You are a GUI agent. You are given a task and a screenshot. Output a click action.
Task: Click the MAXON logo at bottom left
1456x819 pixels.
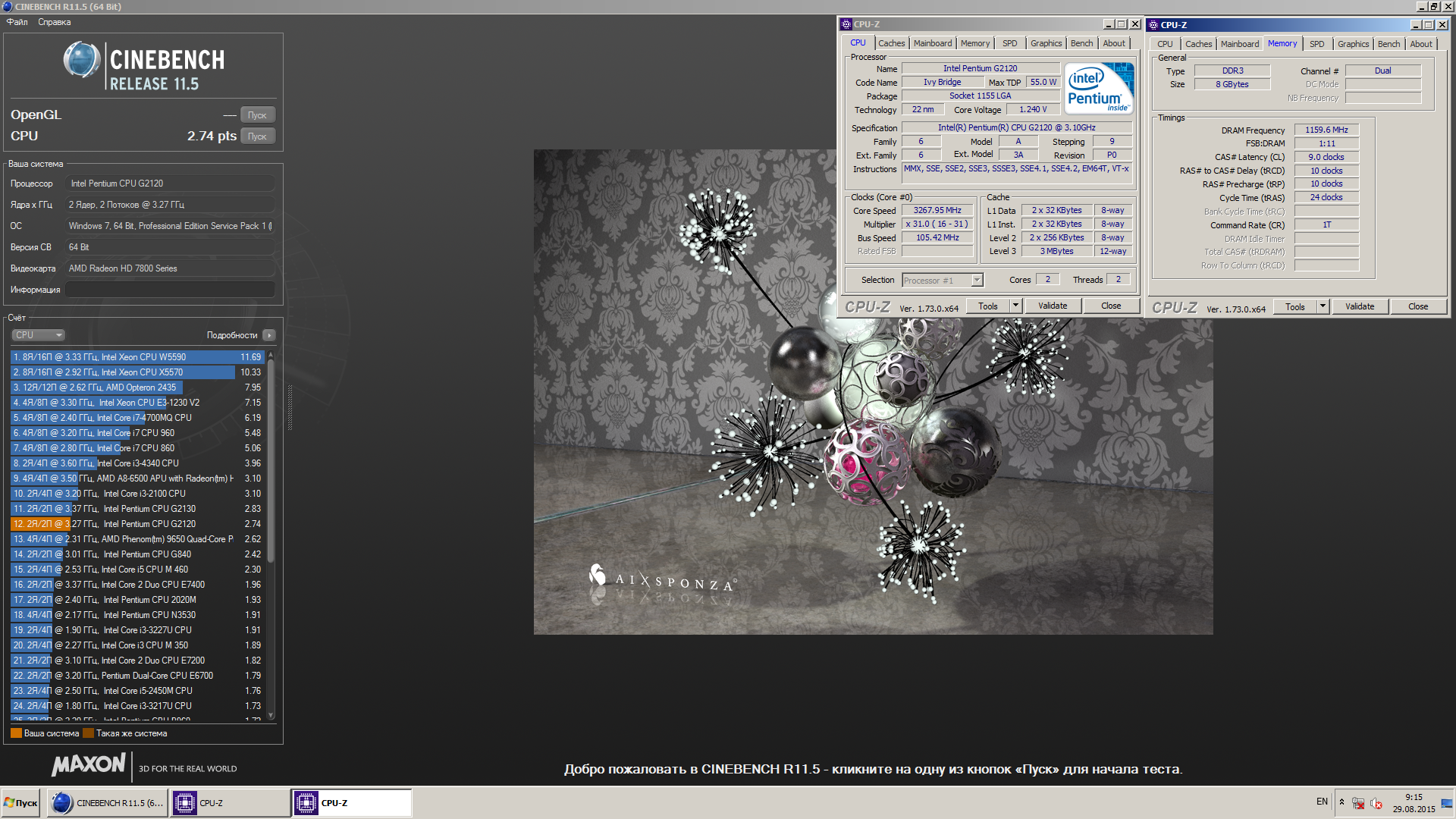click(x=89, y=764)
